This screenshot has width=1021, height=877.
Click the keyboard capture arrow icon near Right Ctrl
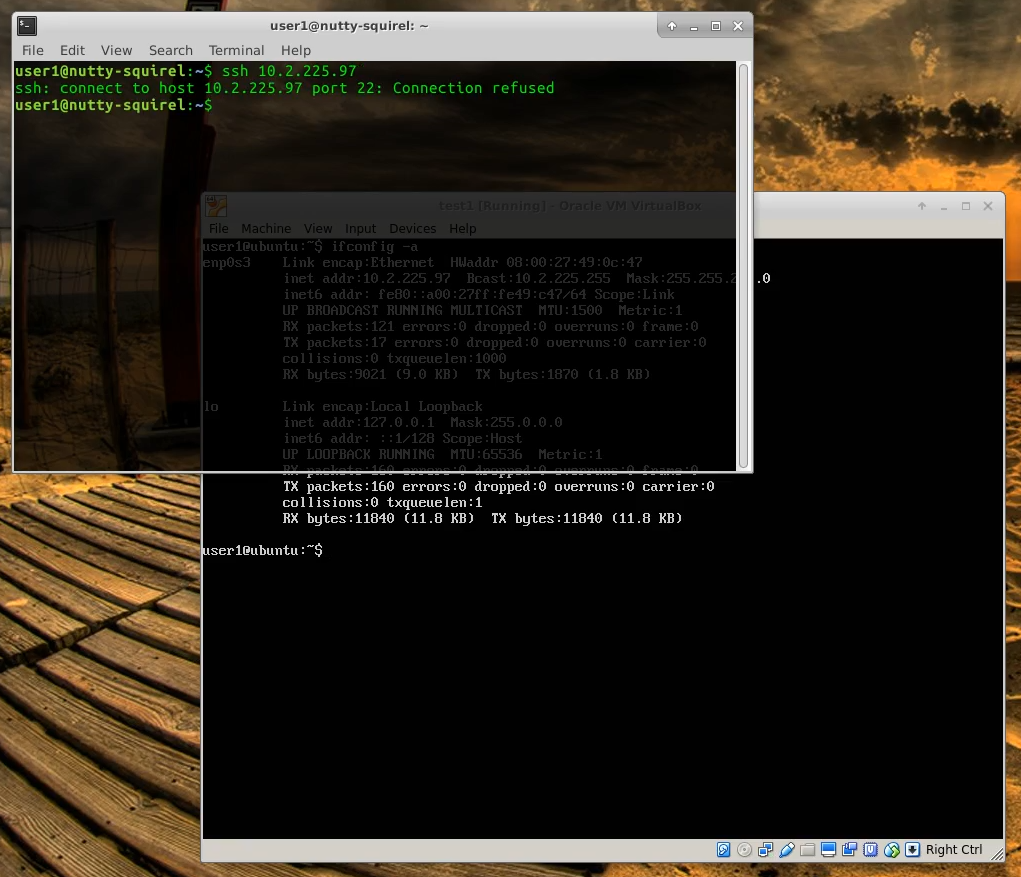pos(913,850)
